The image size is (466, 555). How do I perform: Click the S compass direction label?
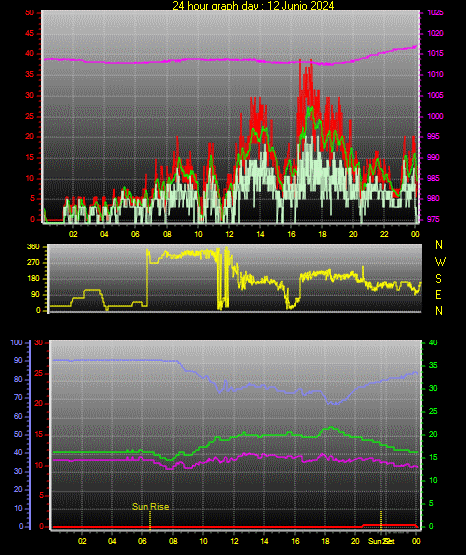click(438, 279)
